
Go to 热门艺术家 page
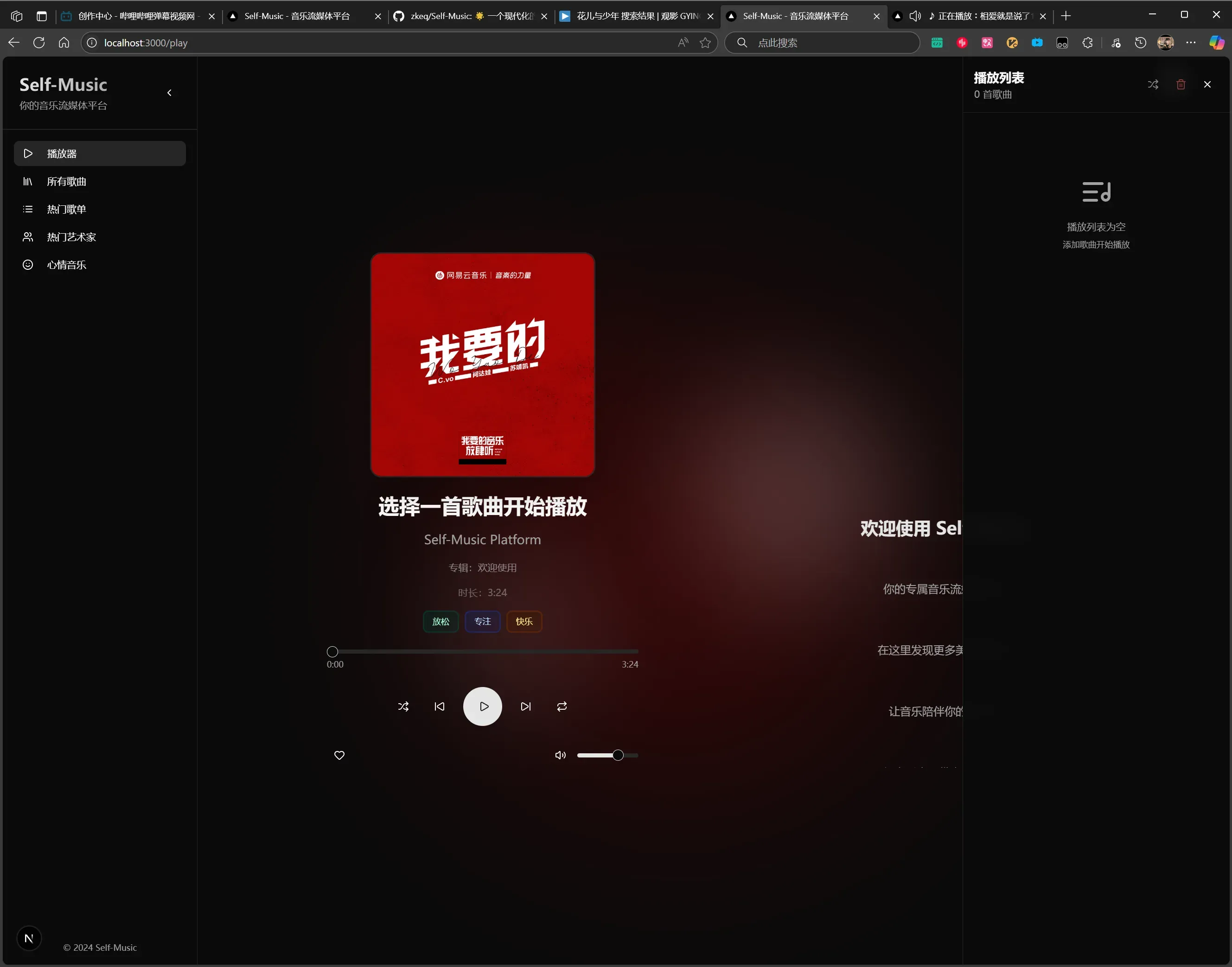click(x=71, y=237)
